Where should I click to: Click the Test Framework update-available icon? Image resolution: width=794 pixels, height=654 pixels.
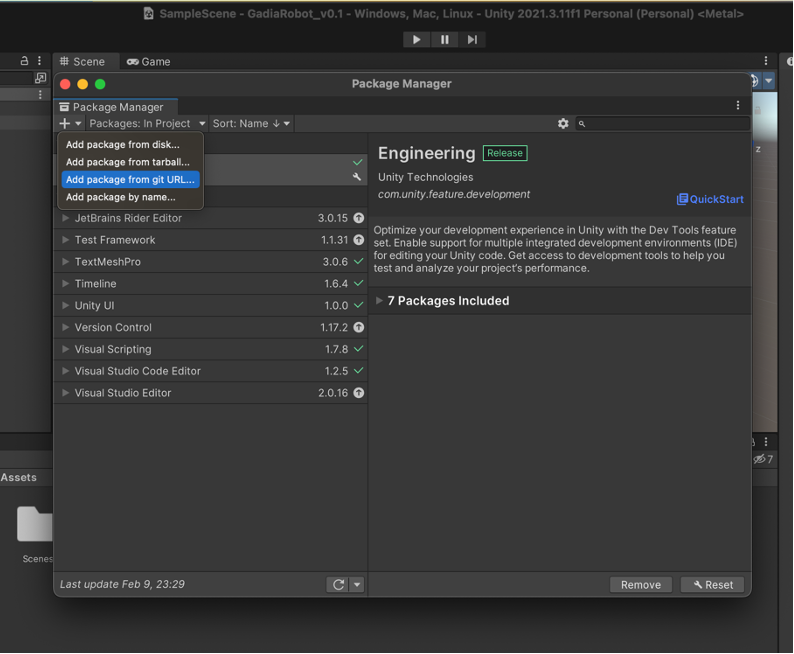pos(359,240)
